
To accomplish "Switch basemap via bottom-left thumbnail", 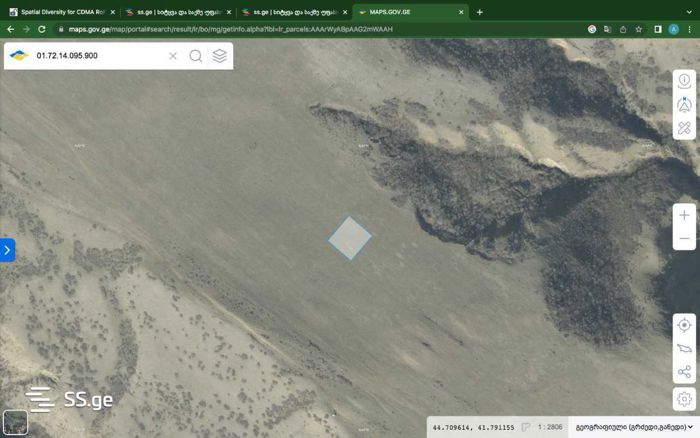I will pyautogui.click(x=15, y=422).
